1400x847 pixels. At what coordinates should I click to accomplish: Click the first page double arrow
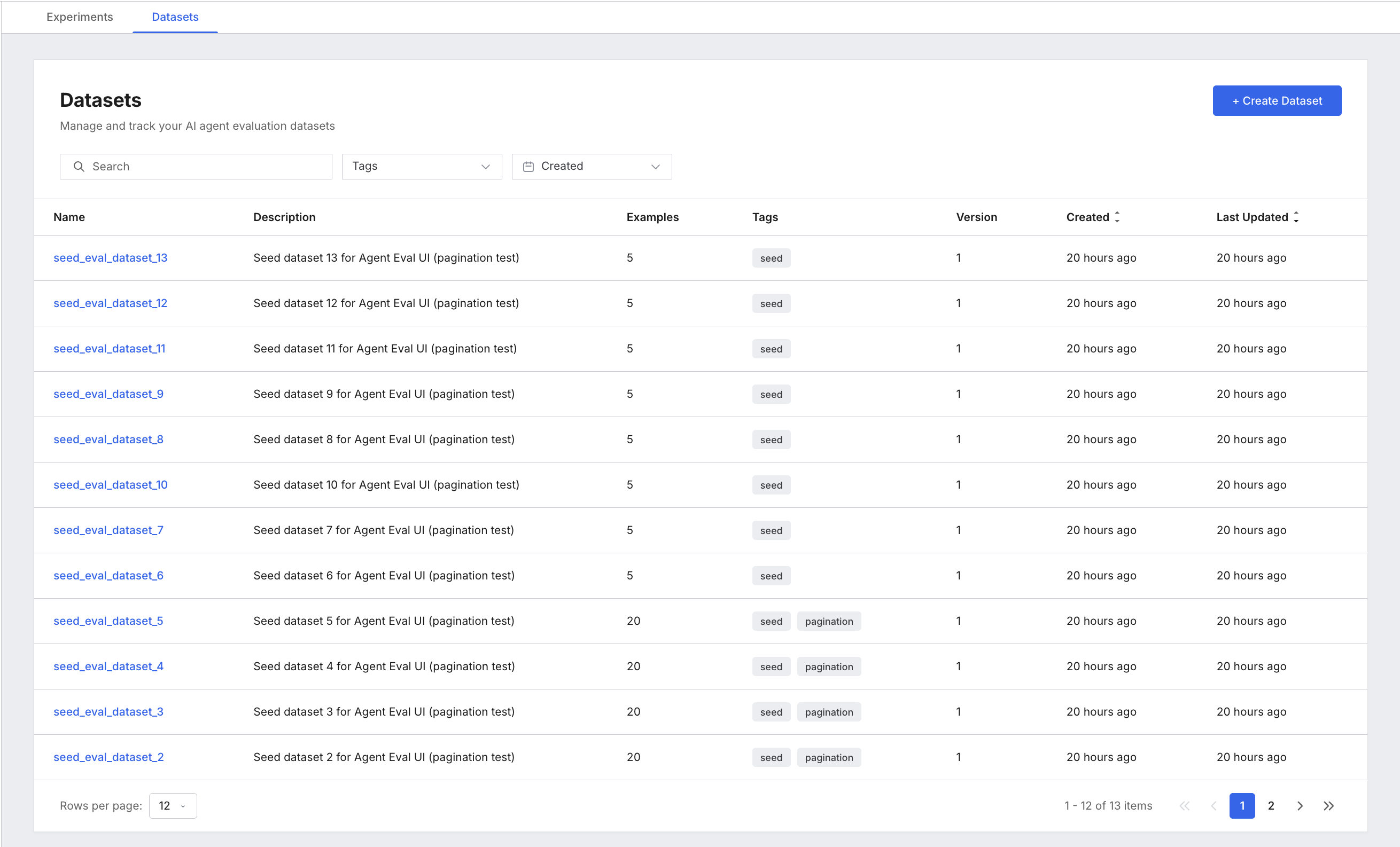pos(1185,805)
